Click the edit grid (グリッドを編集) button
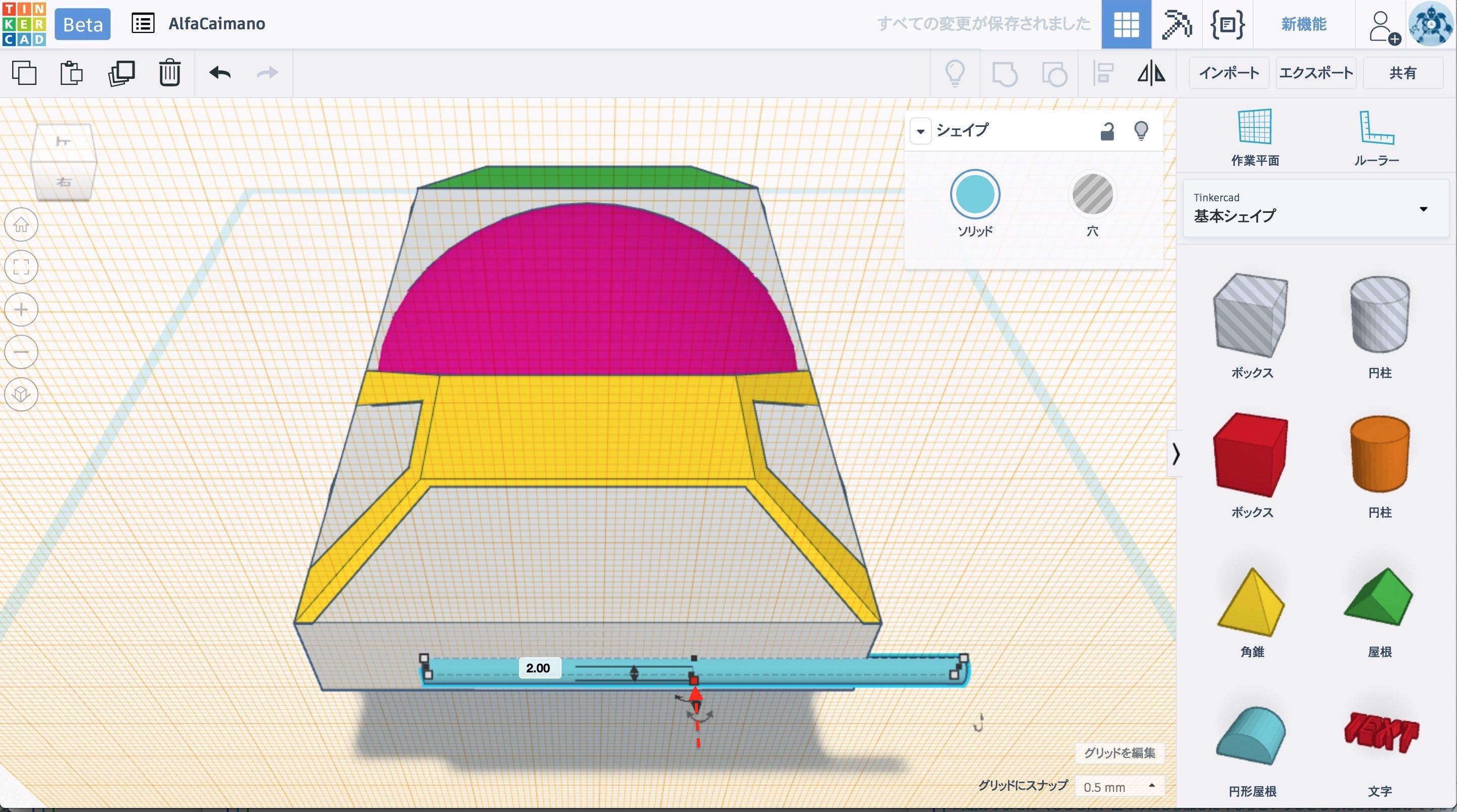Screen dimensions: 1457x812 tap(1119, 753)
